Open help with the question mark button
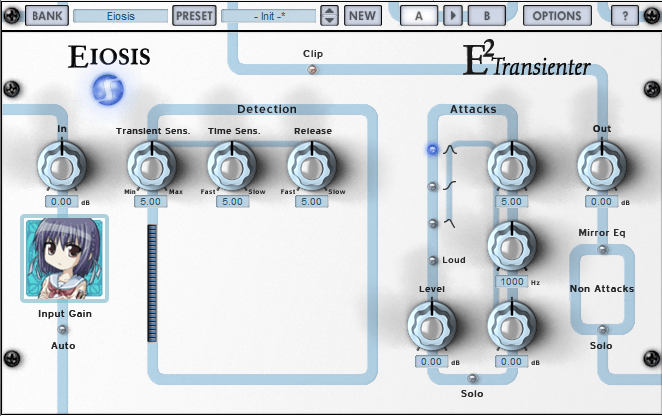662x416 pixels. (625, 16)
